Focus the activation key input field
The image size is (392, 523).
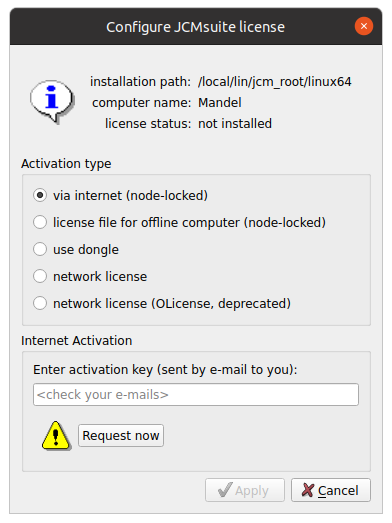196,395
